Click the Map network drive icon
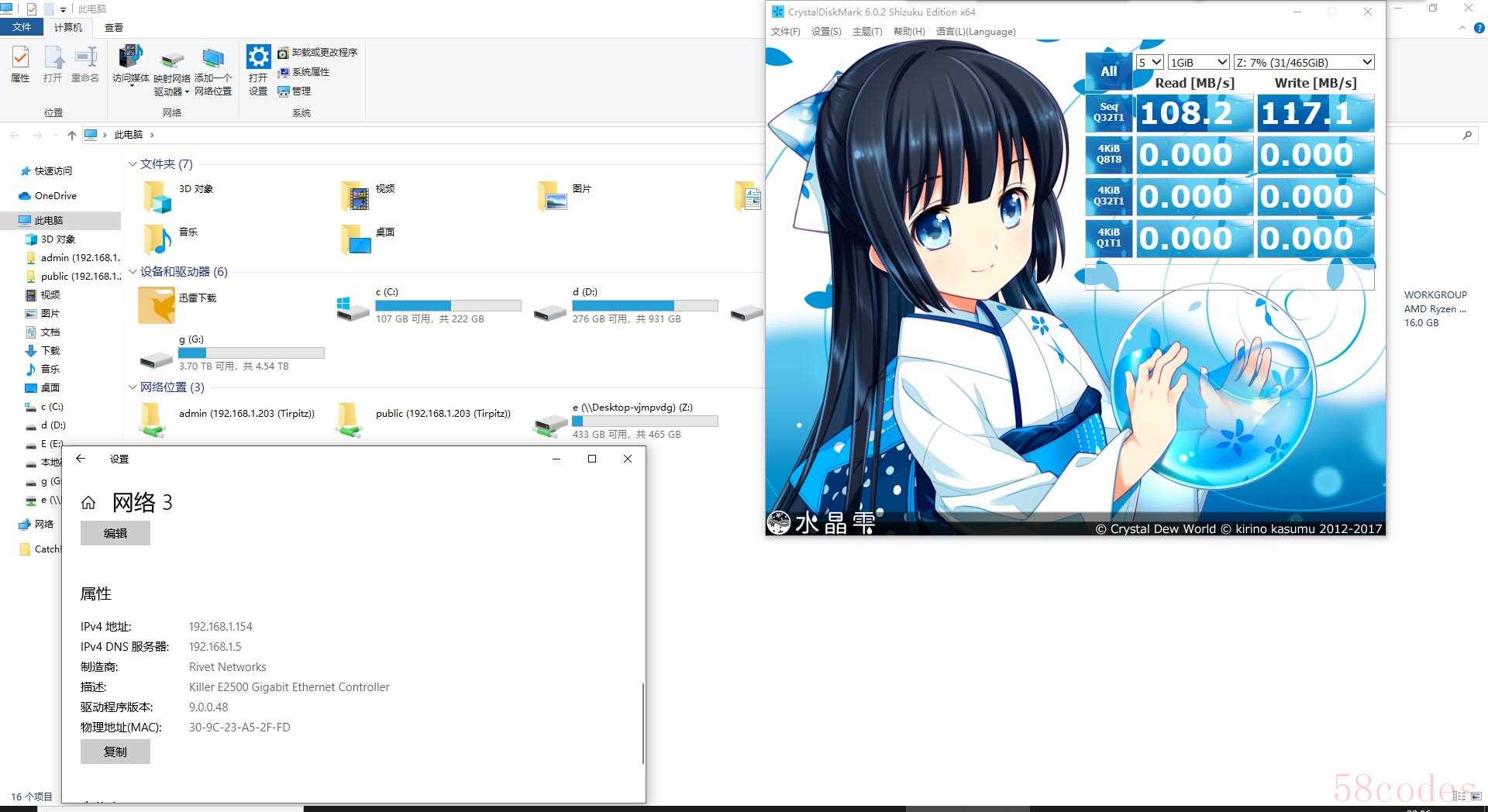This screenshot has height=812, width=1488. click(x=171, y=60)
